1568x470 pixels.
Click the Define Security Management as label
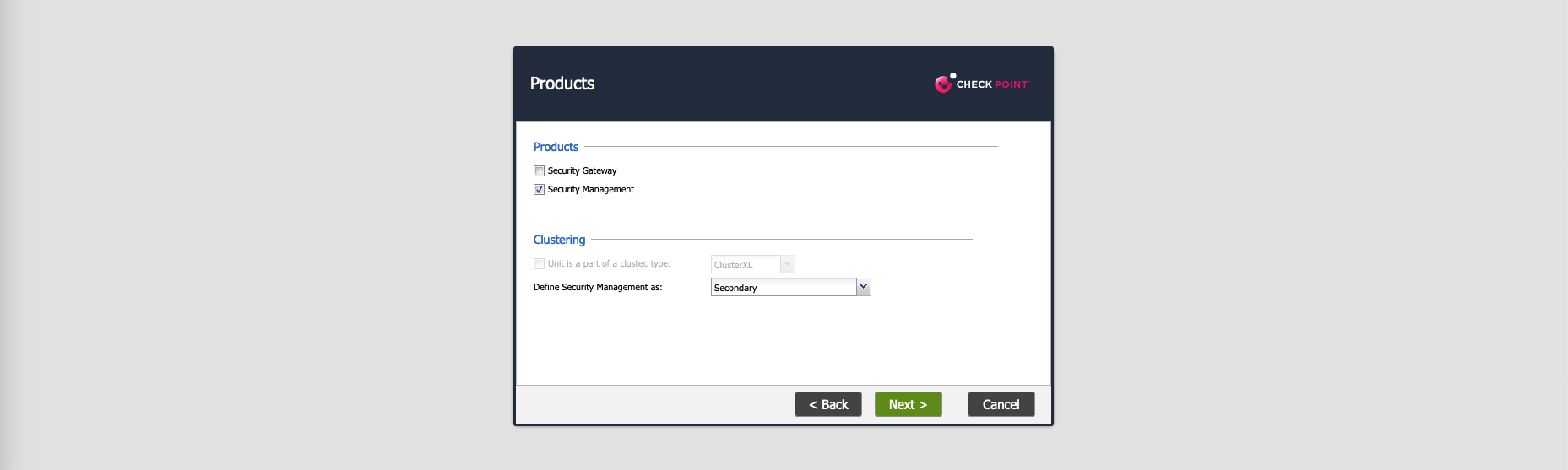pos(598,288)
